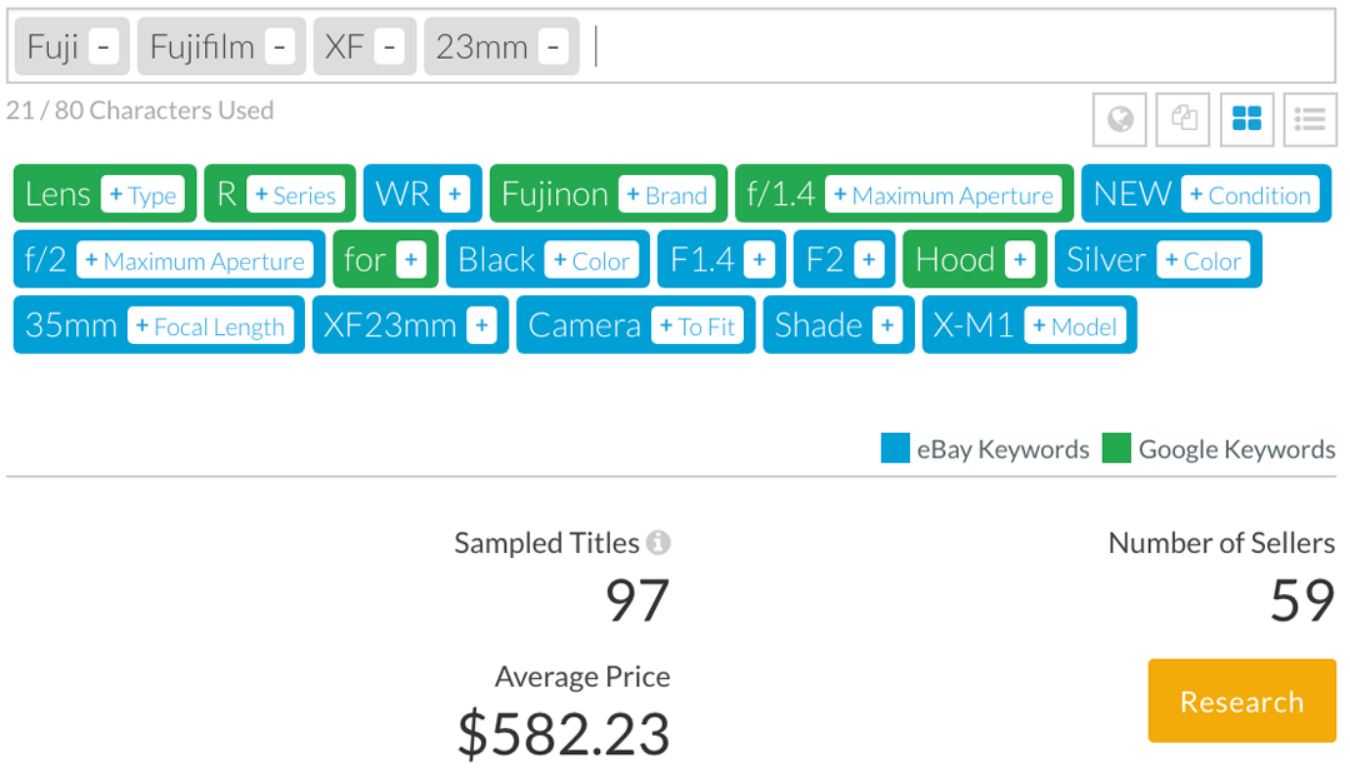Add Black Color keyword
This screenshot has height=773, width=1350.
pos(591,261)
